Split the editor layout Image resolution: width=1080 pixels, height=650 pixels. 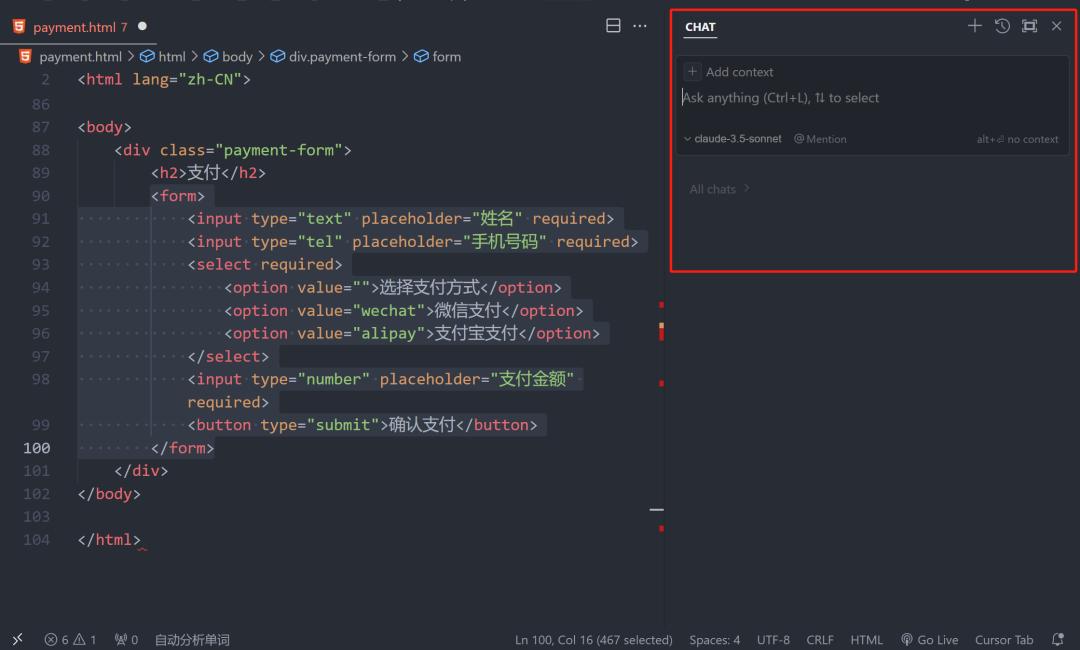[614, 26]
